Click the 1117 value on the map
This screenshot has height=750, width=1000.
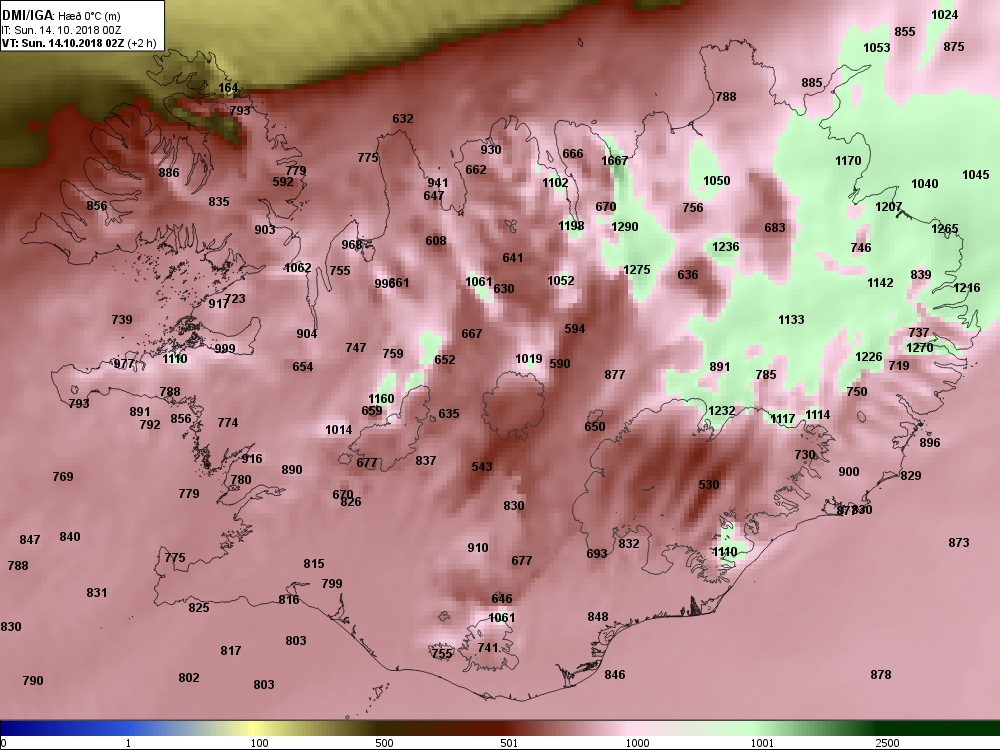[782, 419]
